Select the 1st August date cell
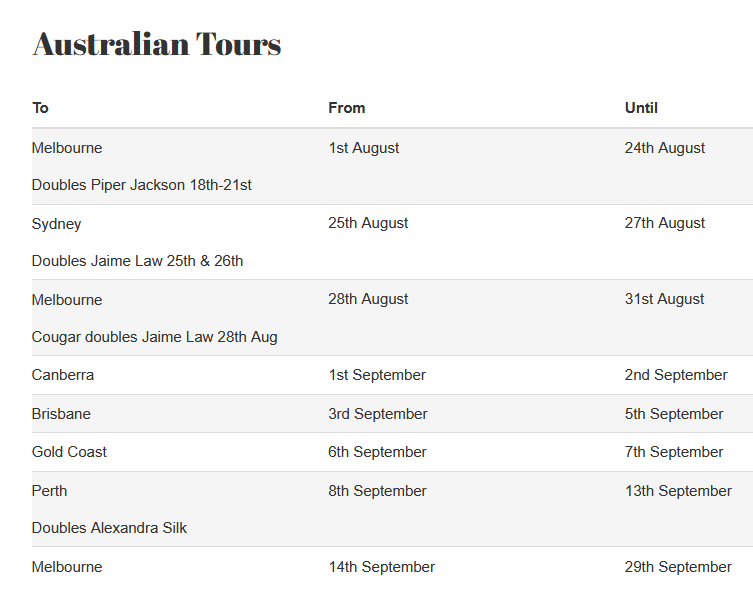753x602 pixels. tap(363, 148)
